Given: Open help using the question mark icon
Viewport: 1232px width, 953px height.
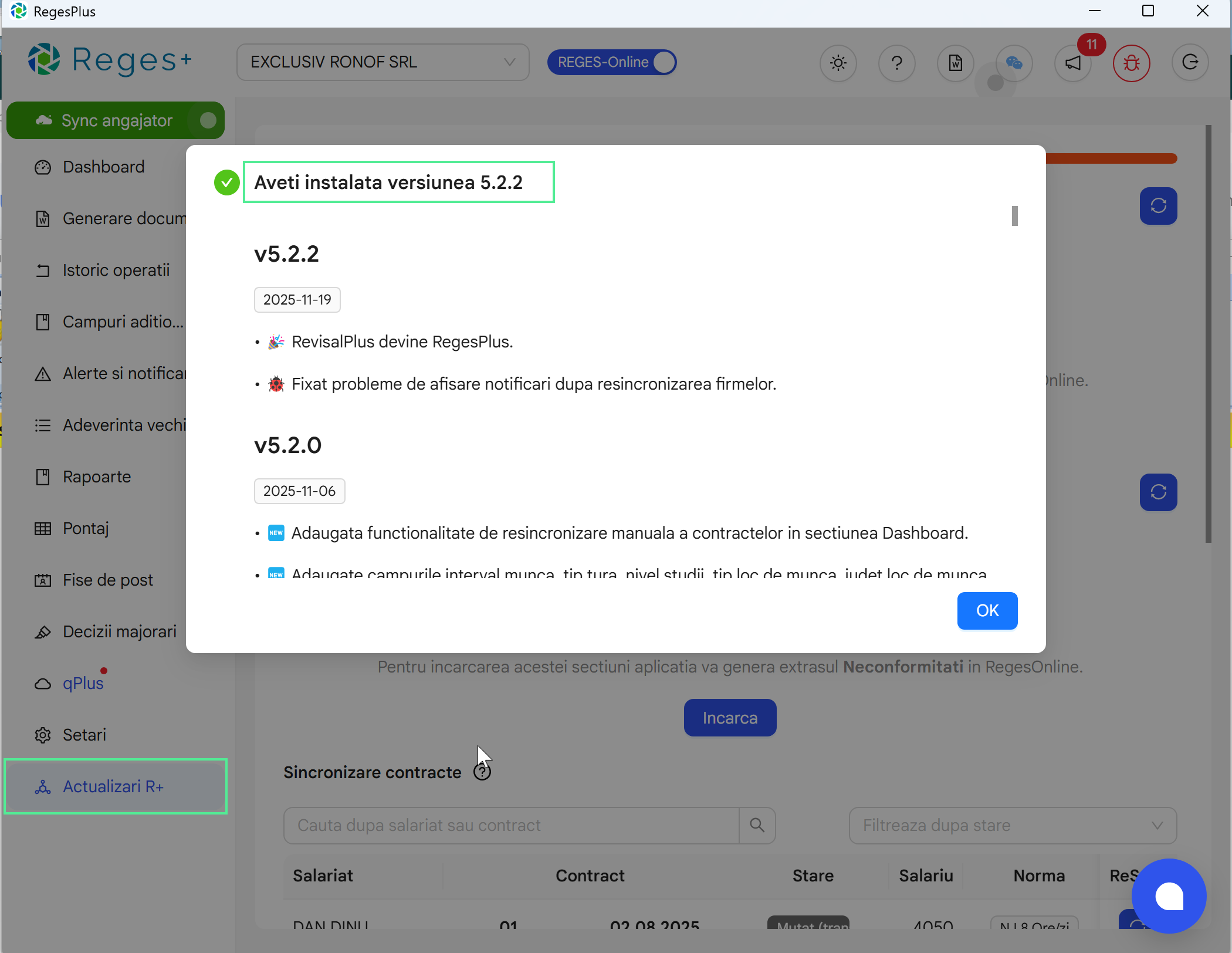Looking at the screenshot, I should point(896,63).
